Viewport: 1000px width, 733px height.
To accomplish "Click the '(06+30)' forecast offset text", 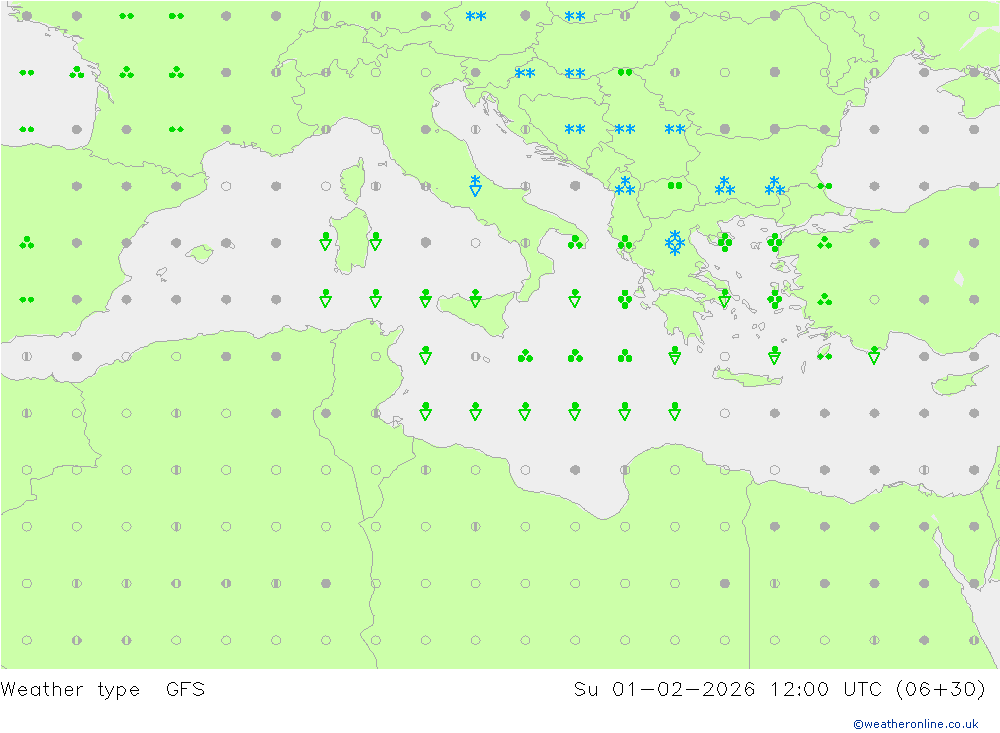I will pos(941,689).
